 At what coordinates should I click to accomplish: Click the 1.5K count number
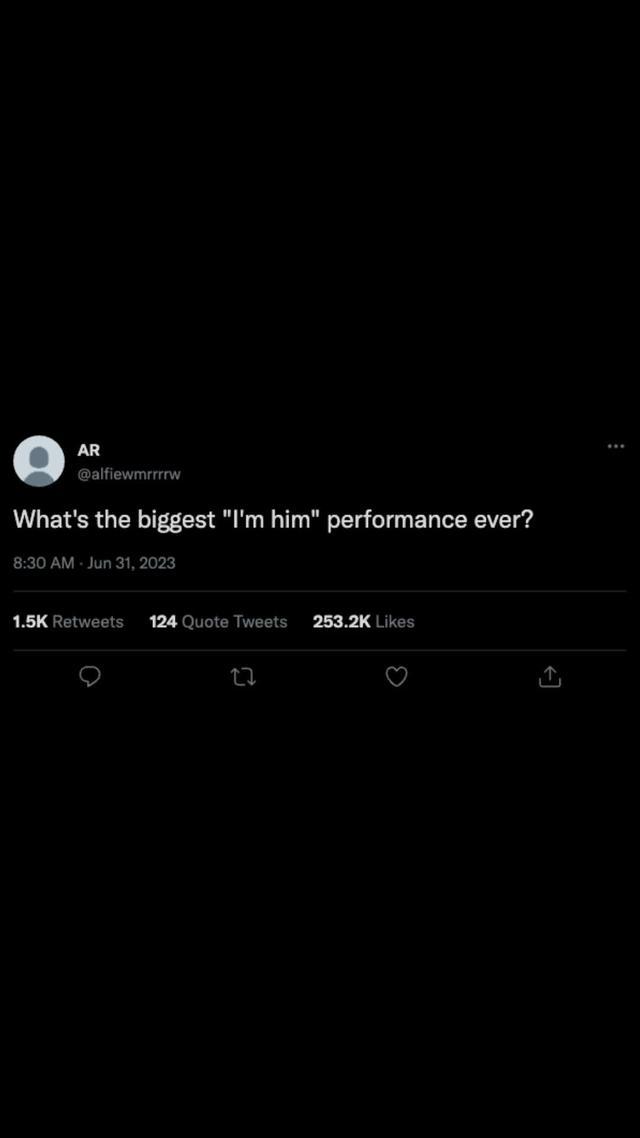pos(30,621)
